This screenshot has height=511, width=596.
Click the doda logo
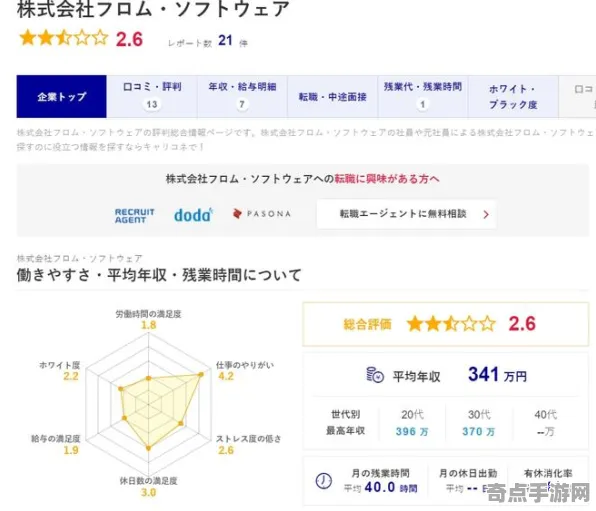tap(193, 215)
